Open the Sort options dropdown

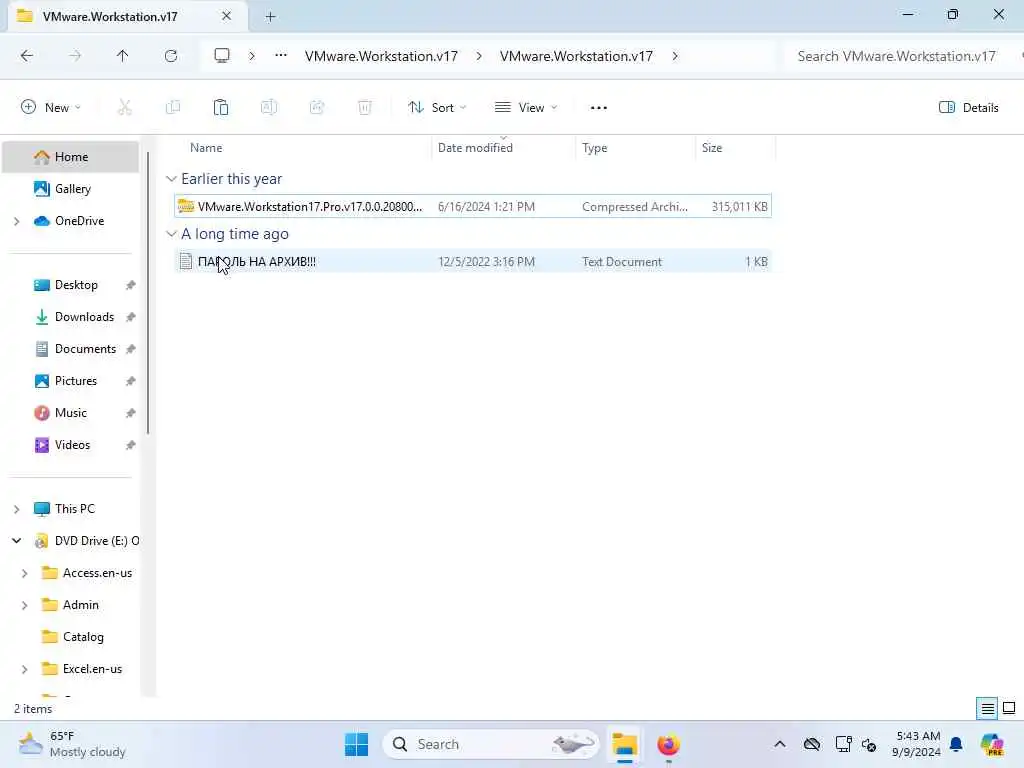click(437, 108)
